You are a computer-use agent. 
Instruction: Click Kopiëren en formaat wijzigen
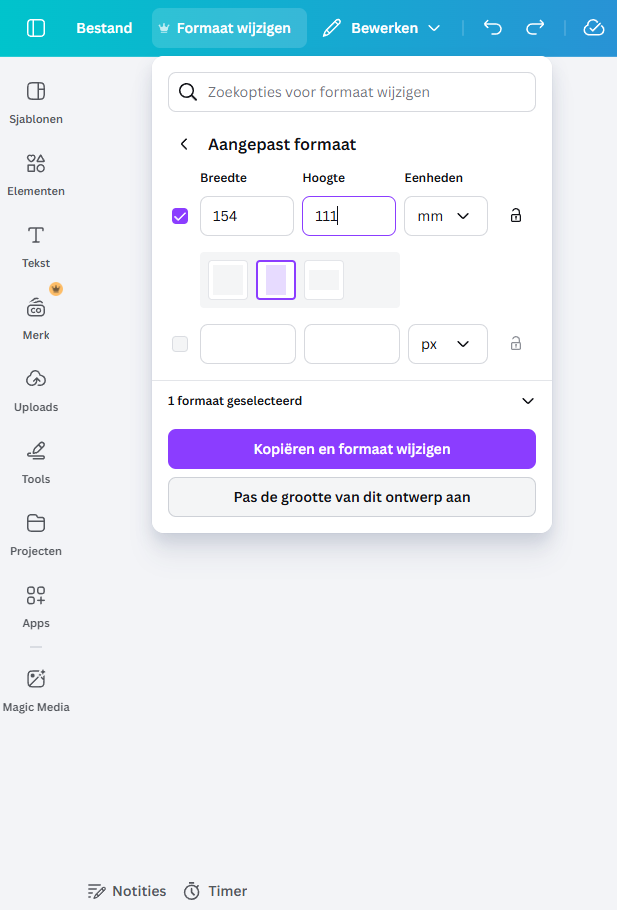351,449
